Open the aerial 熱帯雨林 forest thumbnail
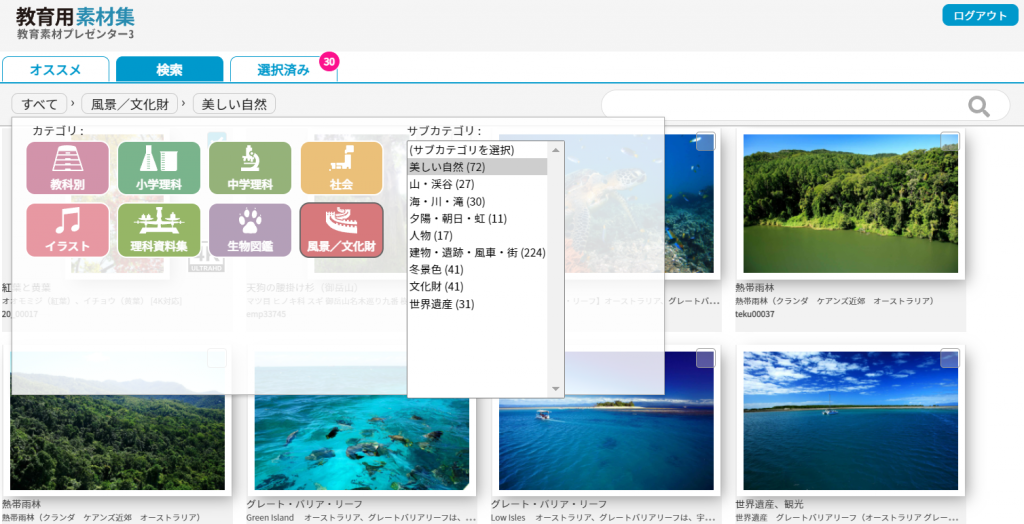The width and height of the screenshot is (1024, 524). pyautogui.click(x=118, y=421)
